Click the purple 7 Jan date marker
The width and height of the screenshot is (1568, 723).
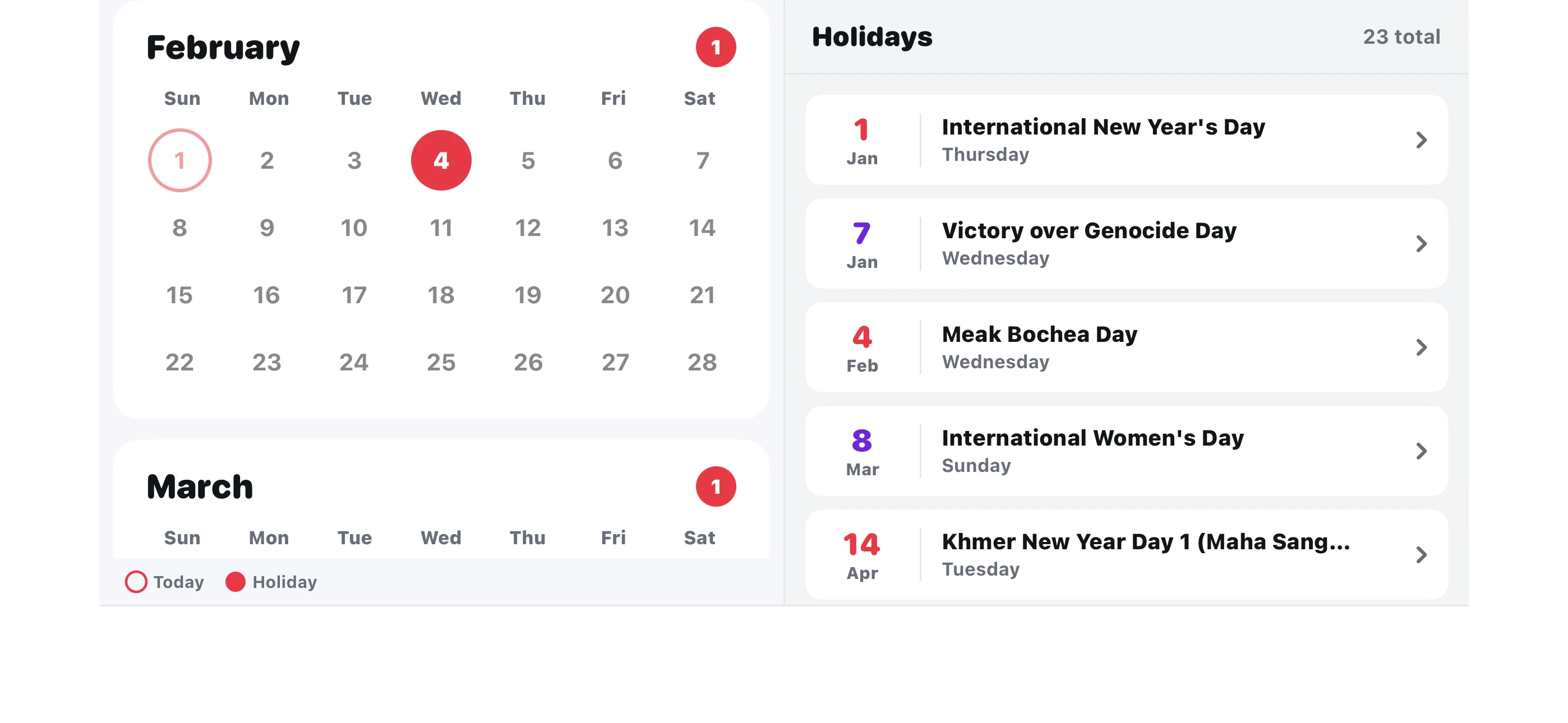click(x=861, y=234)
